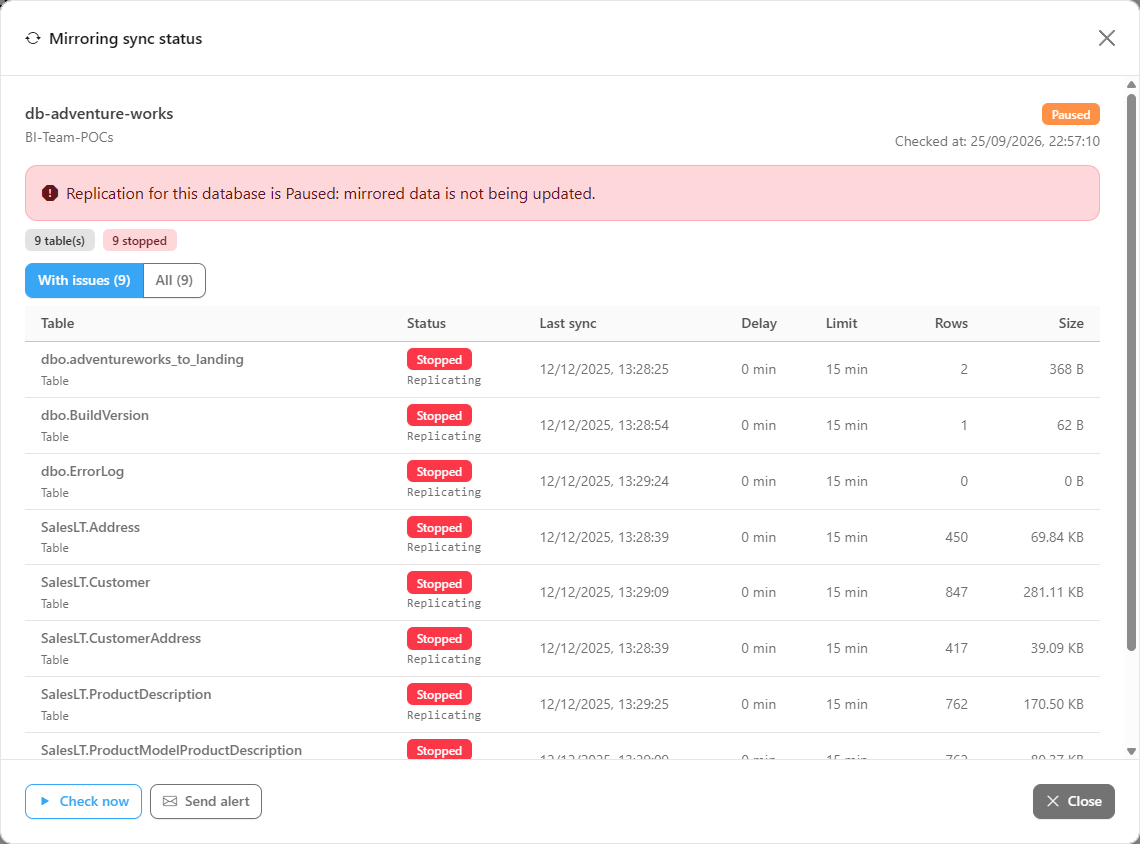This screenshot has width=1140, height=844.
Task: Click the scrollbar down arrow
Action: [x=1131, y=752]
